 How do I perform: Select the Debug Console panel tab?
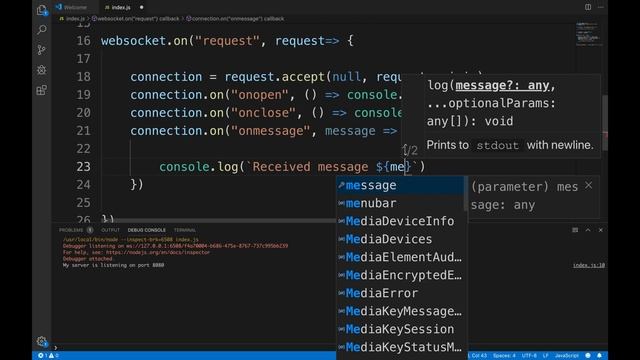tap(147, 230)
